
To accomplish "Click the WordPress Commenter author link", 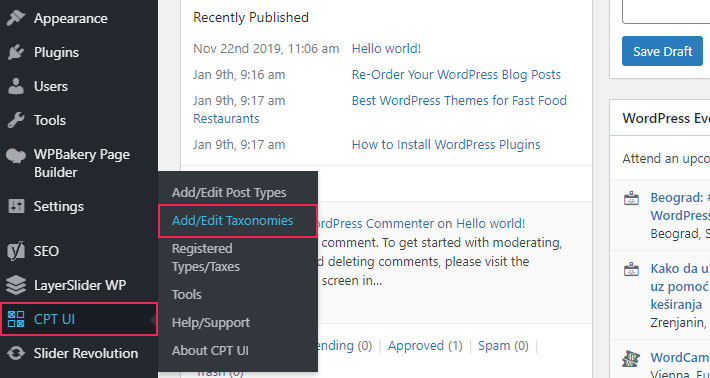I will (375, 223).
